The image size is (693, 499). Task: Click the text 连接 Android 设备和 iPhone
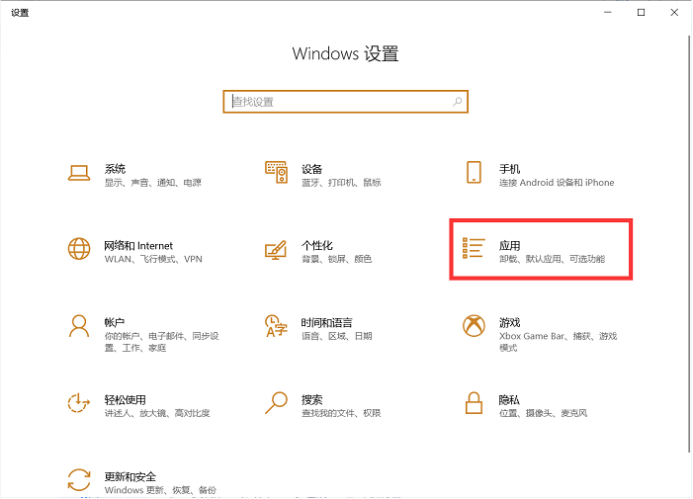pyautogui.click(x=556, y=183)
